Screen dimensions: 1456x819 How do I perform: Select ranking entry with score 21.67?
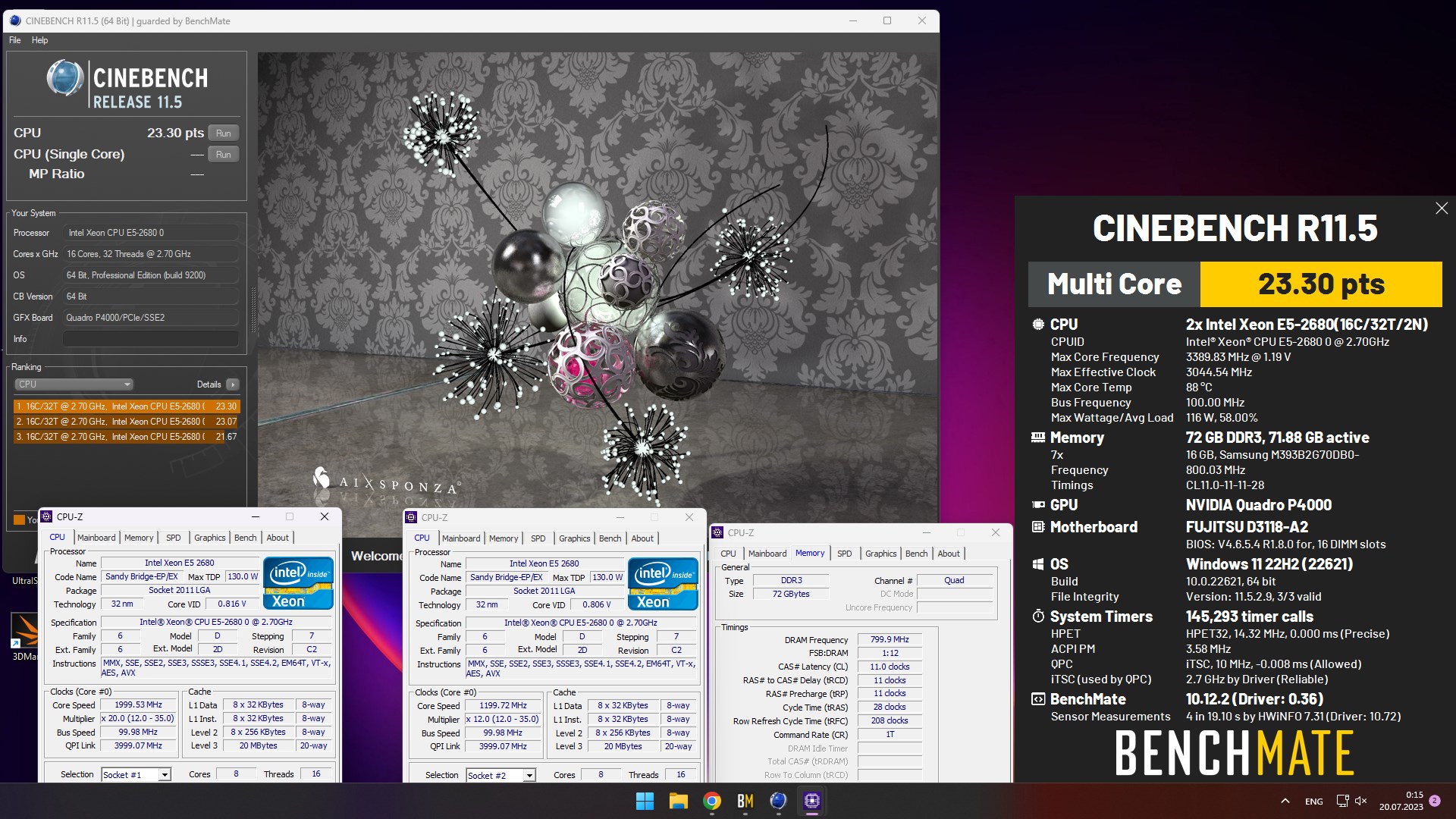pyautogui.click(x=127, y=437)
